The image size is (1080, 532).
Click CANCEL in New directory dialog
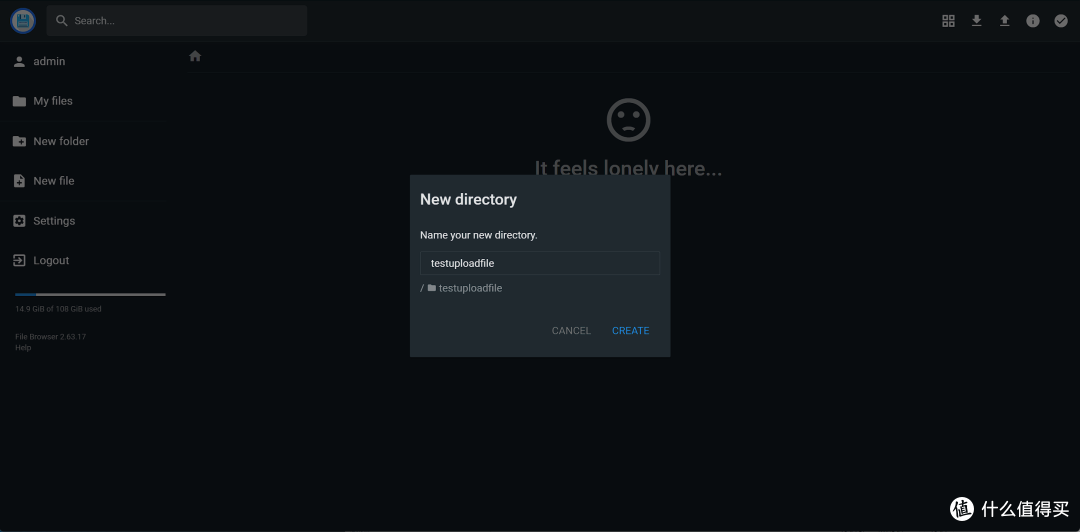pyautogui.click(x=571, y=331)
